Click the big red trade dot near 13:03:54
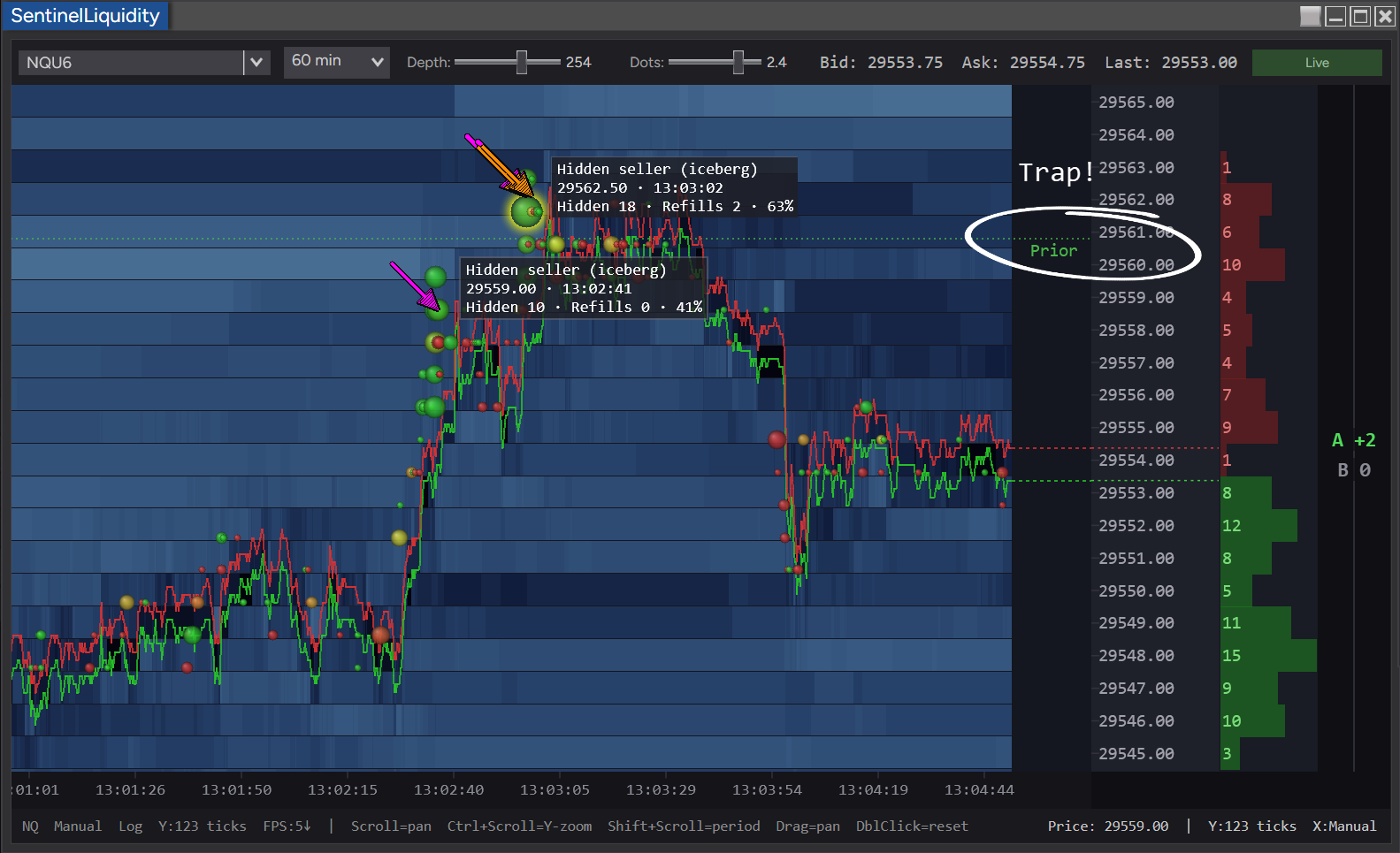 (x=777, y=439)
